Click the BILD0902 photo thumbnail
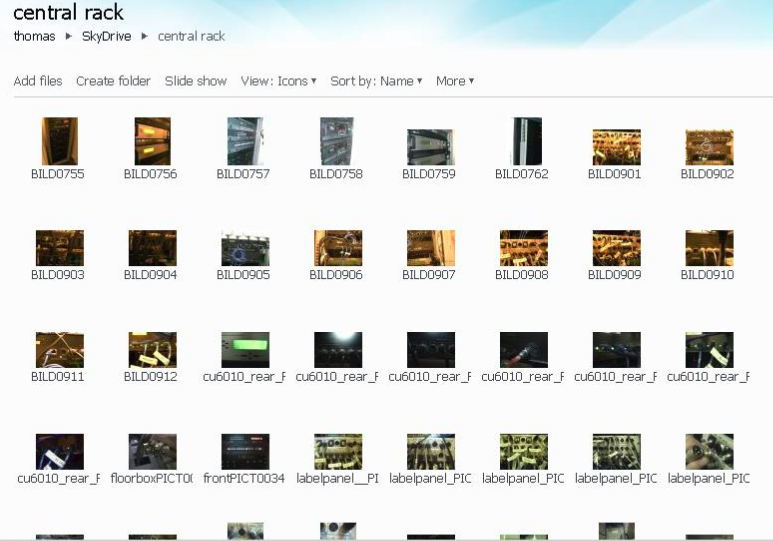Viewport: 773px width, 541px height. 708,147
